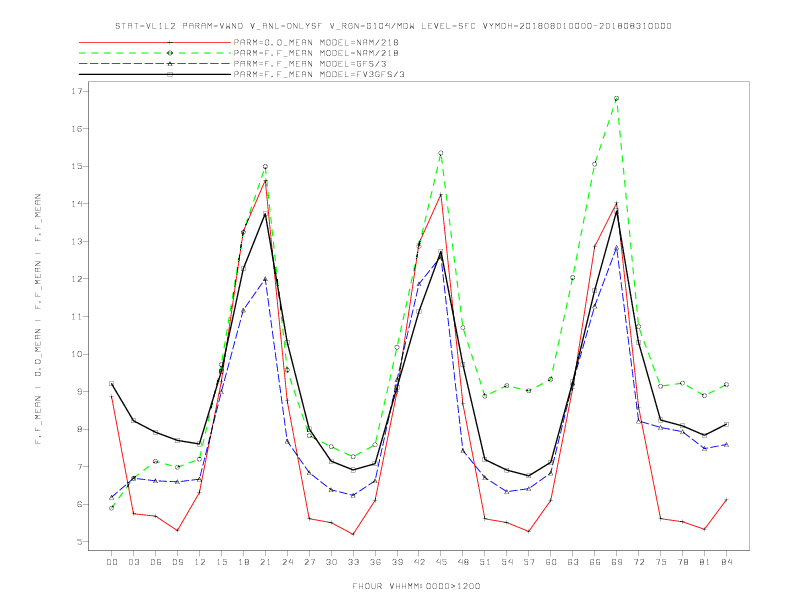This screenshot has width=792, height=612.
Task: Click the red plus marker at hour 84
Action: coord(726,500)
